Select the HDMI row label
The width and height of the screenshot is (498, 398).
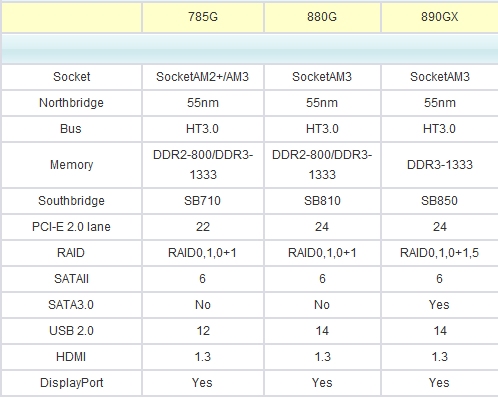(x=72, y=357)
